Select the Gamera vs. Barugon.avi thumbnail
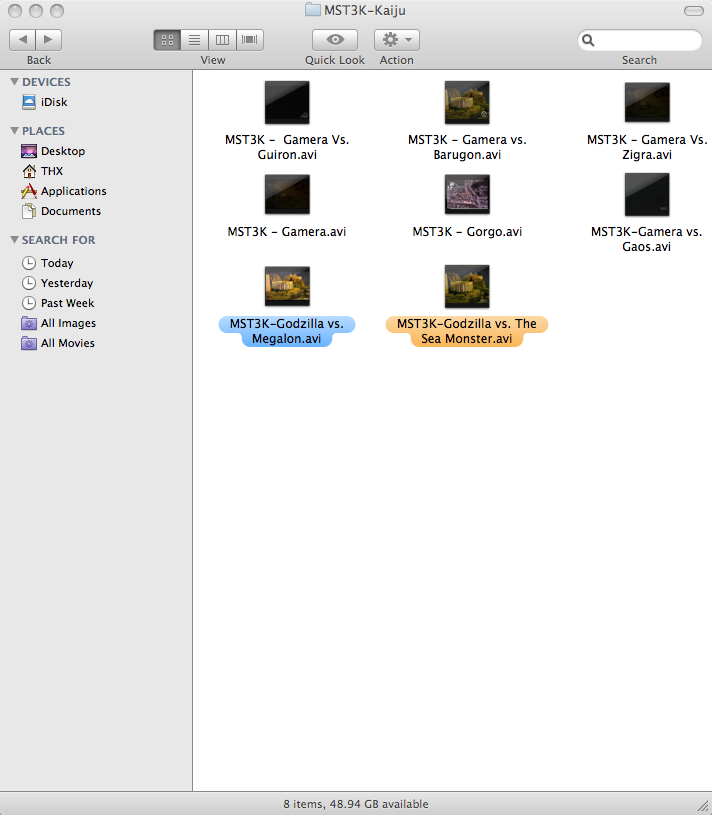This screenshot has height=815, width=712. point(467,102)
